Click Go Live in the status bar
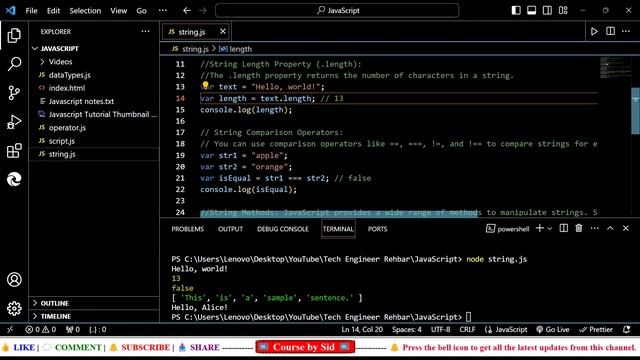The width and height of the screenshot is (640, 360). 552,329
